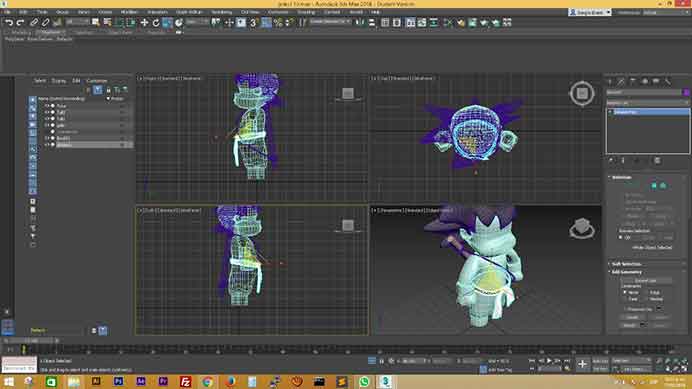692x389 pixels.
Task: Collapse the Edit Geometry rollout
Action: [x=626, y=272]
